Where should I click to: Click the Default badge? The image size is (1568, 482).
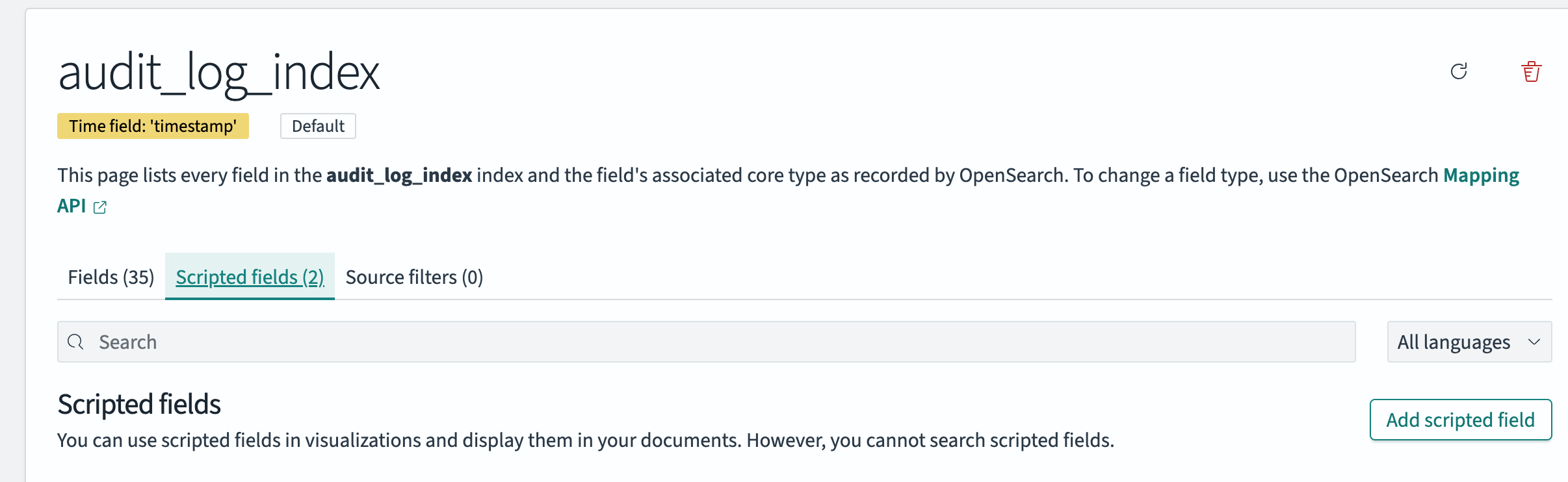pyautogui.click(x=318, y=126)
